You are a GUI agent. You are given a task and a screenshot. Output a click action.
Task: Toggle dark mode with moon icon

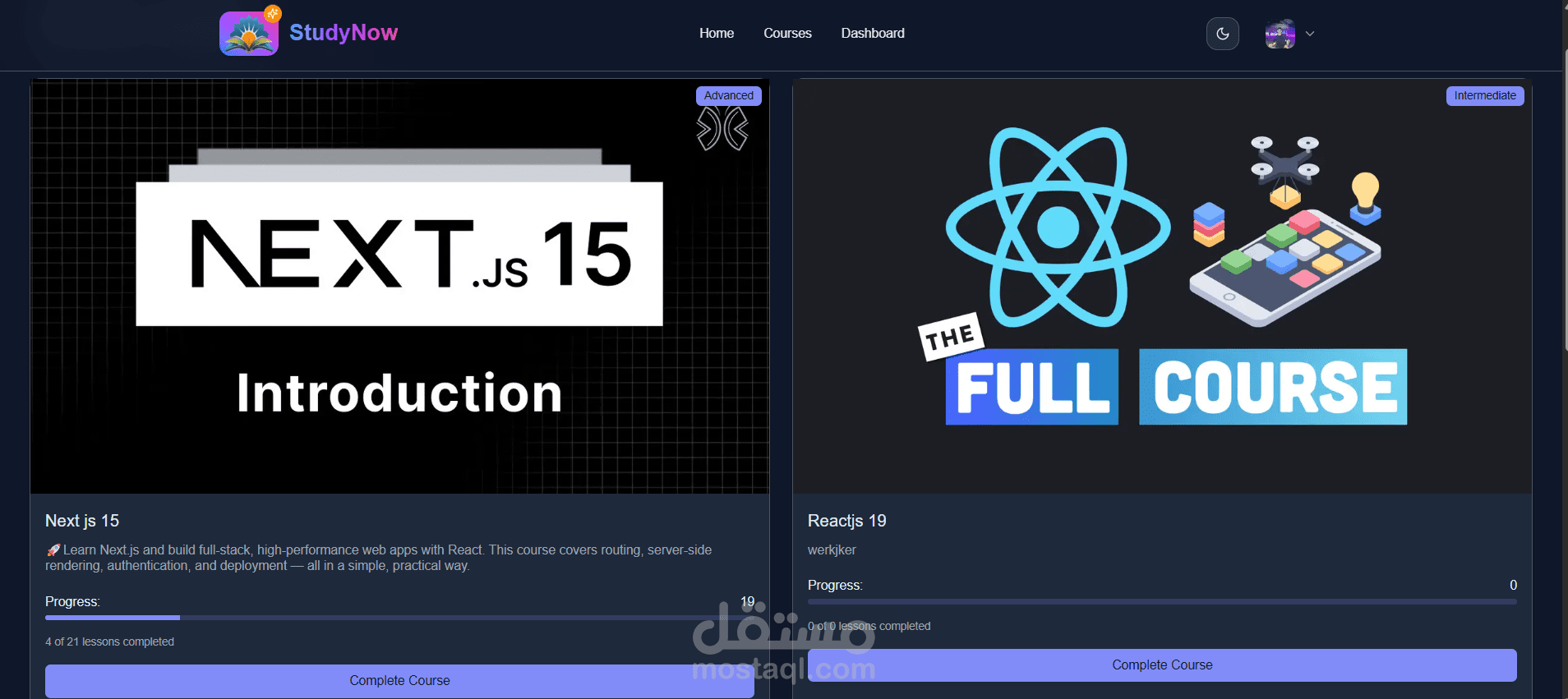(x=1223, y=34)
